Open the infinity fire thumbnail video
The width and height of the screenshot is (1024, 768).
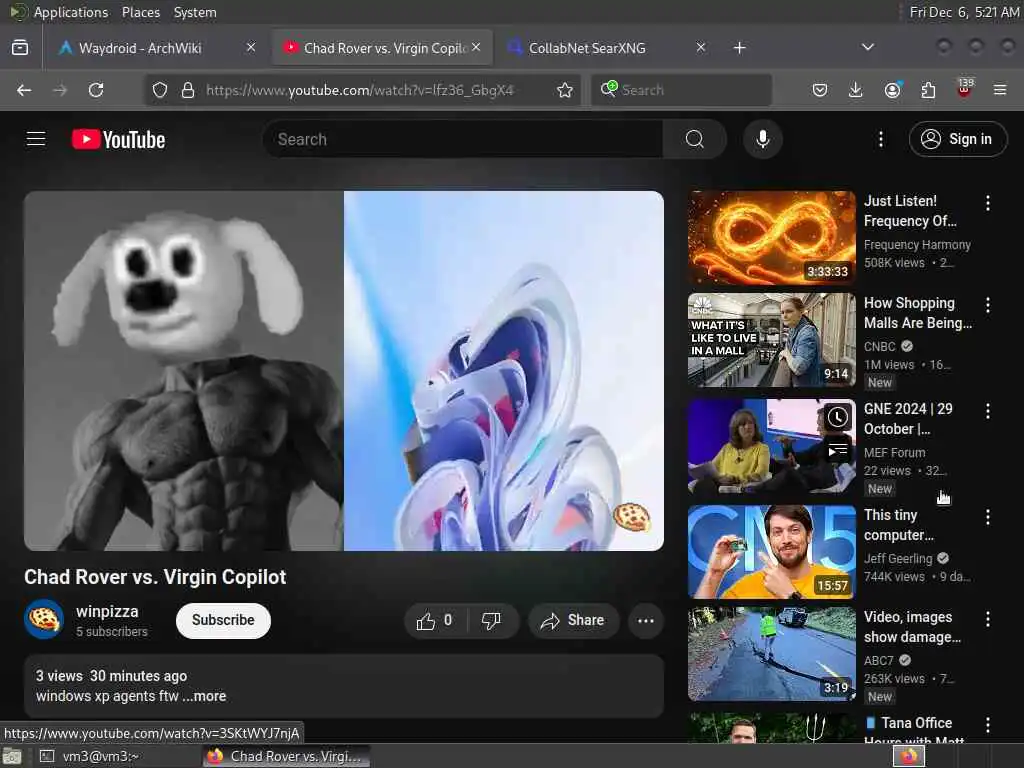coord(771,238)
